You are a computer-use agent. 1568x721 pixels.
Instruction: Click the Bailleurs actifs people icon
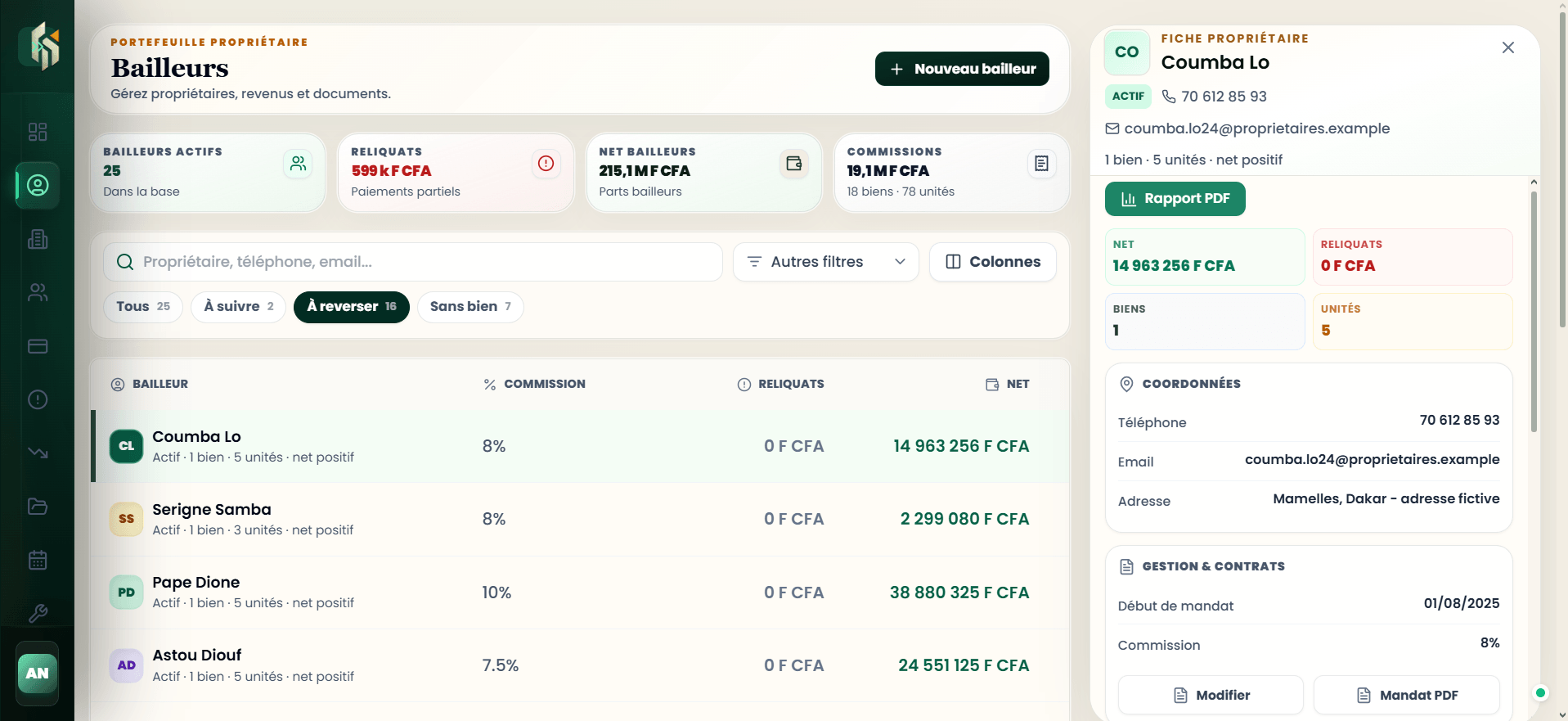[298, 164]
